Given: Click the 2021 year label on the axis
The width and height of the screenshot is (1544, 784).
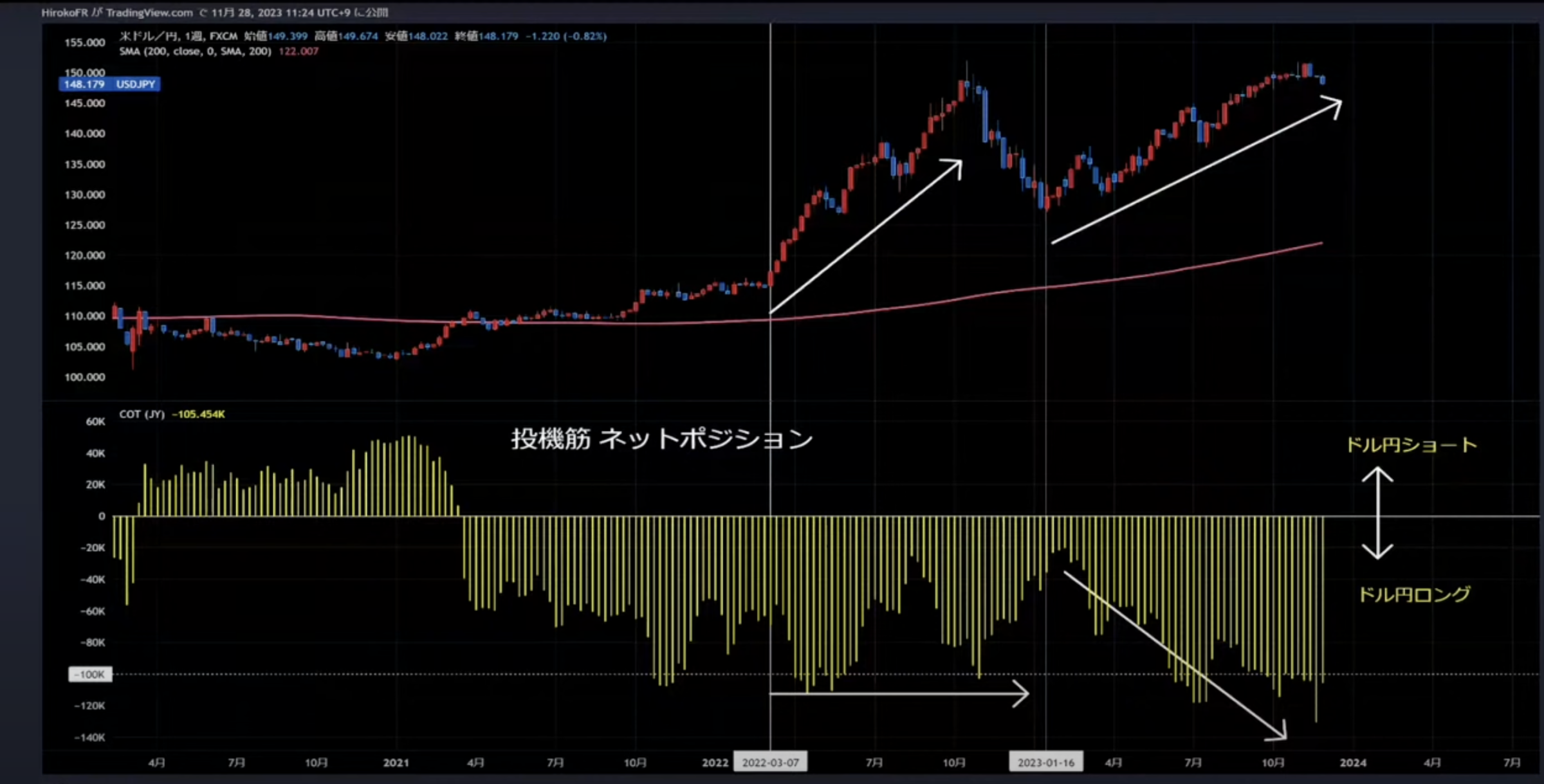Looking at the screenshot, I should coord(397,761).
